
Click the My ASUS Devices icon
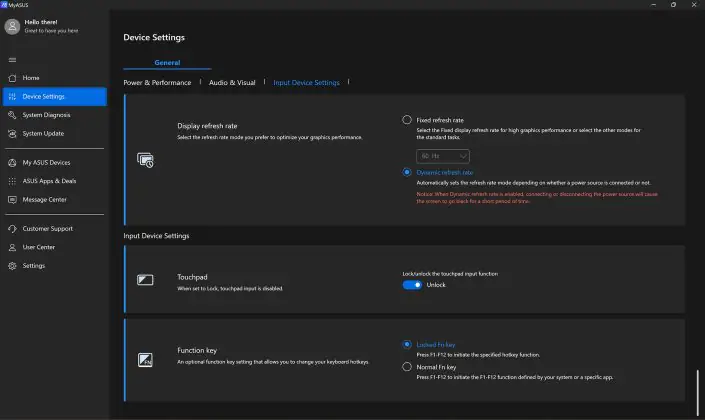[x=12, y=163]
